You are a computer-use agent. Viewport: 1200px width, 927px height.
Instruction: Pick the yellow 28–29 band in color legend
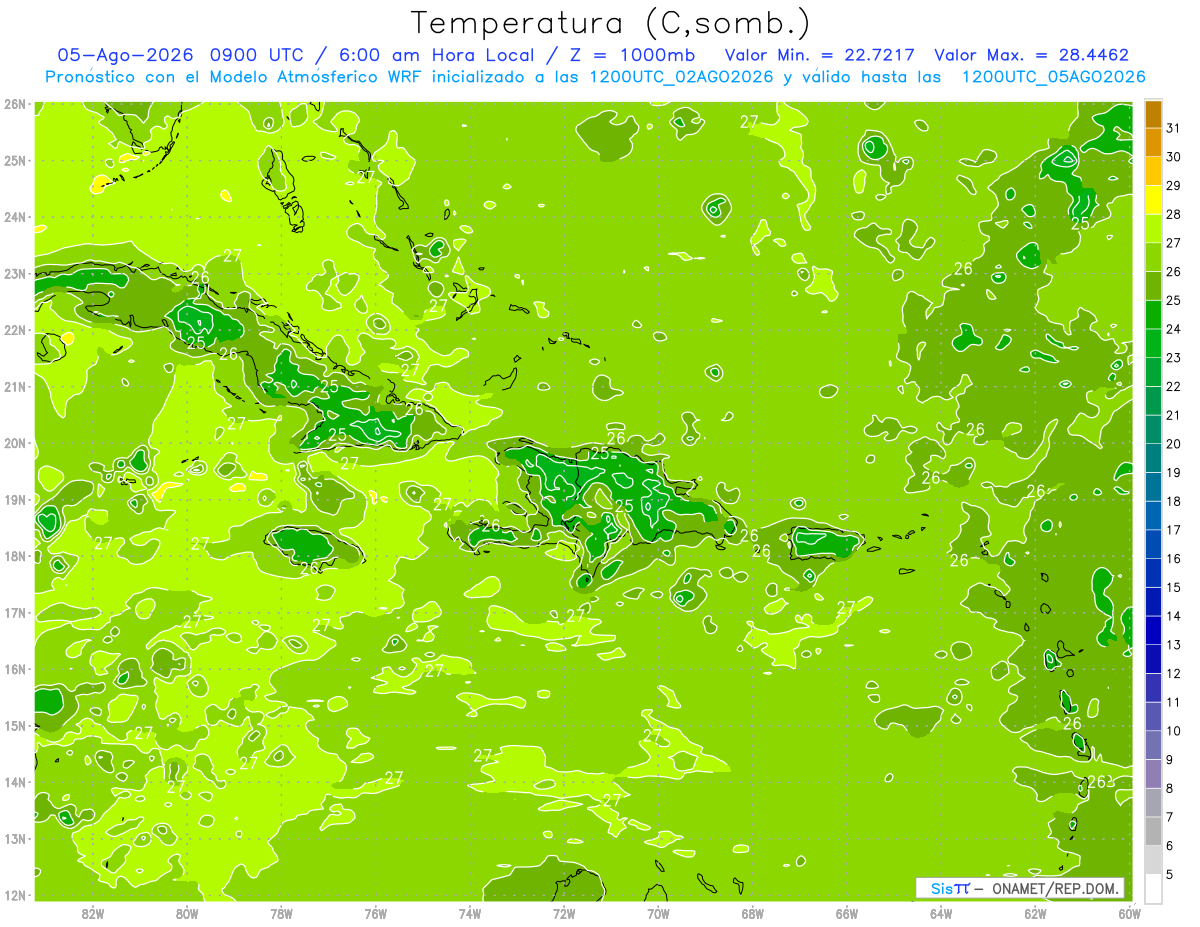pyautogui.click(x=1153, y=200)
